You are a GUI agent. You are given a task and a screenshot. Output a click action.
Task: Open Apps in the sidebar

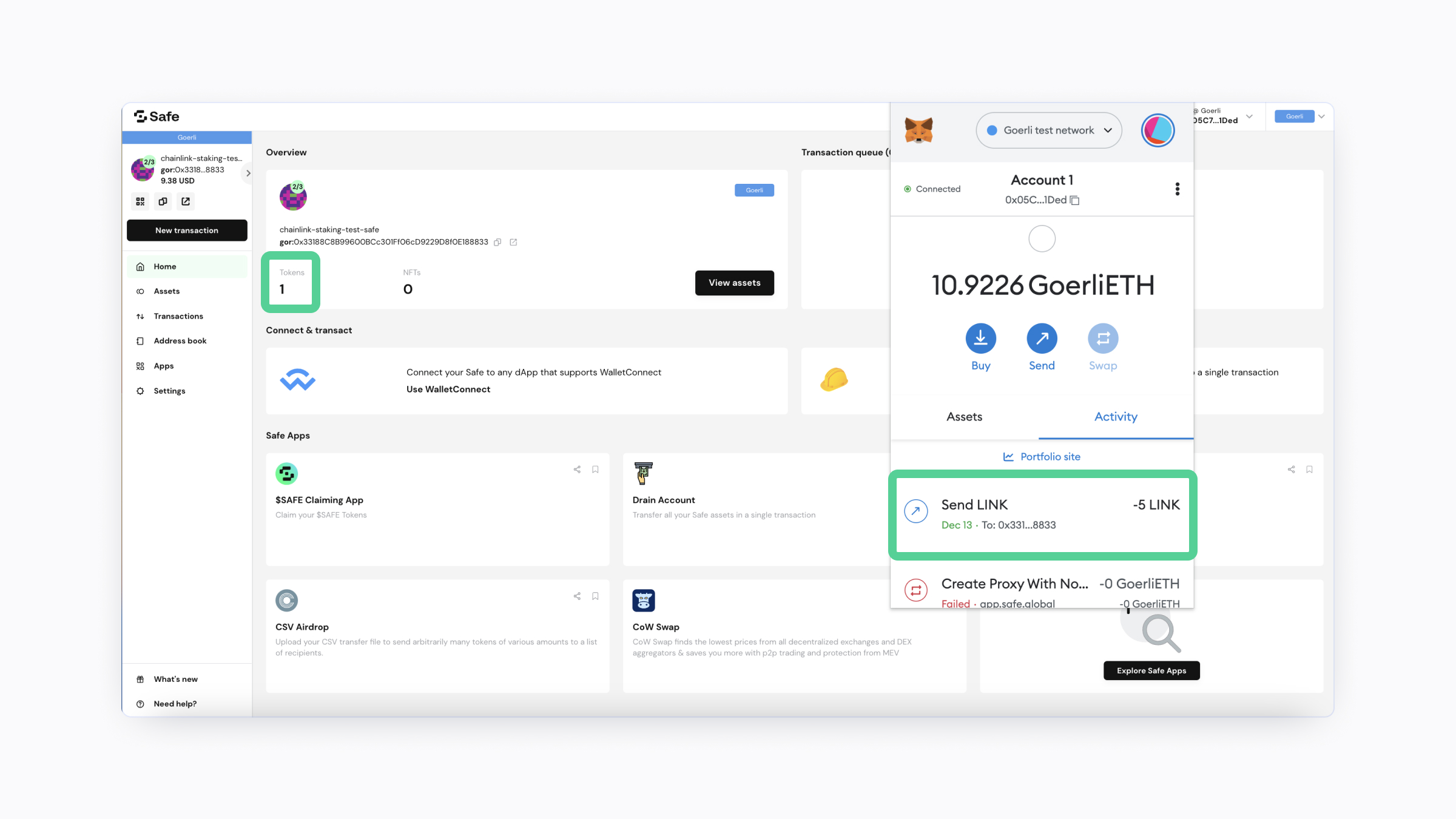click(187, 366)
